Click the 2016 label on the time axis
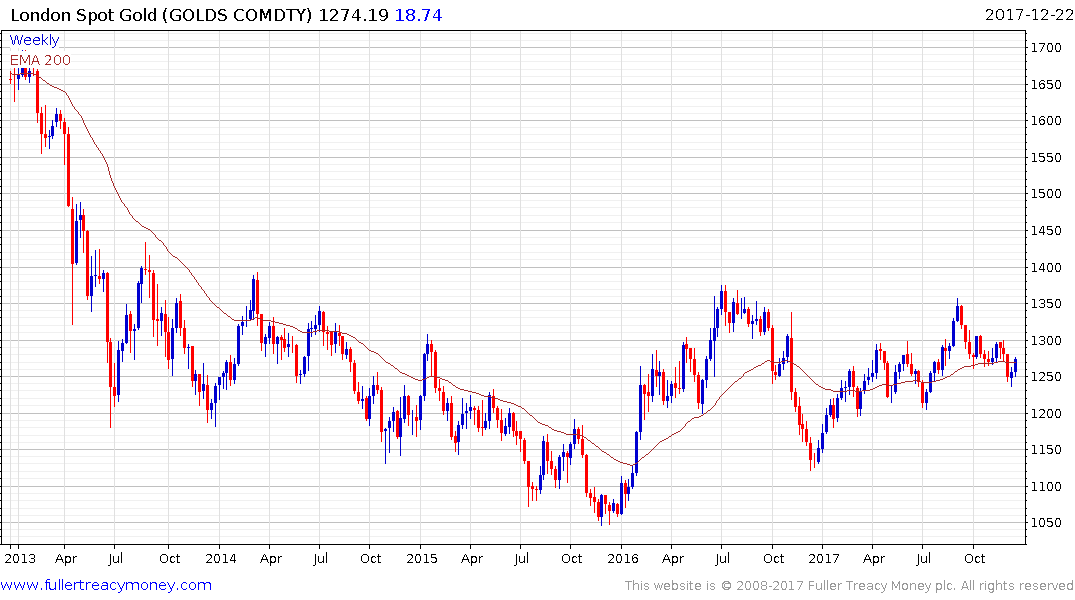The image size is (1075, 600). coord(623,558)
